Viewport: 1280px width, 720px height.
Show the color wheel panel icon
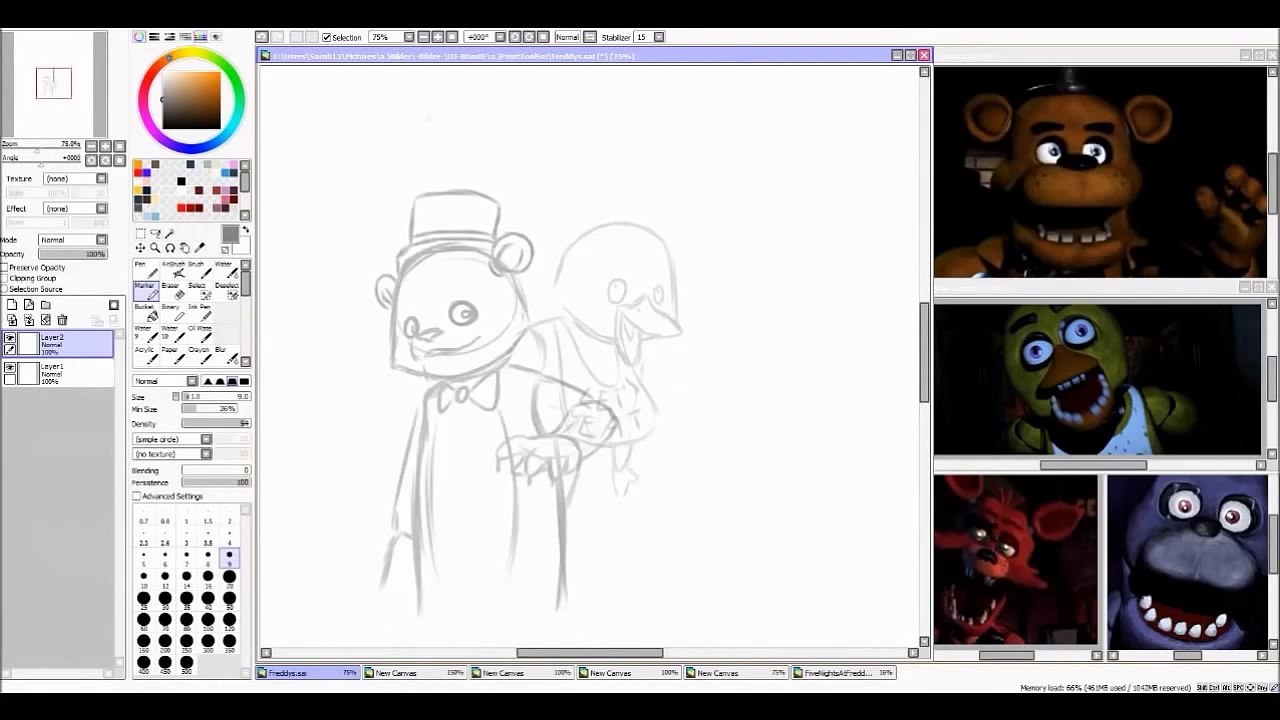(x=139, y=37)
